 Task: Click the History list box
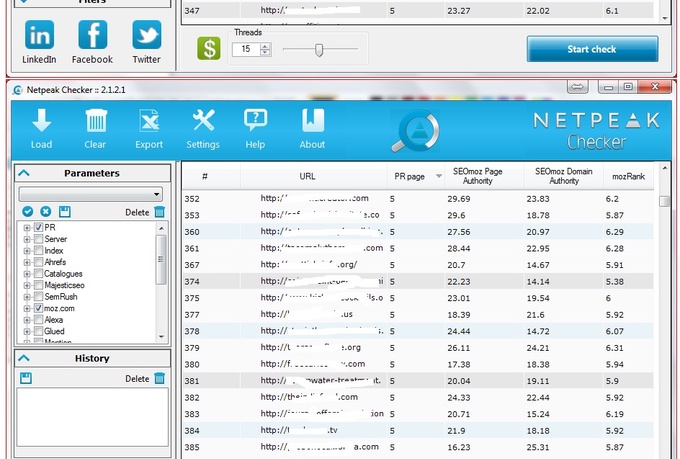tap(92, 417)
